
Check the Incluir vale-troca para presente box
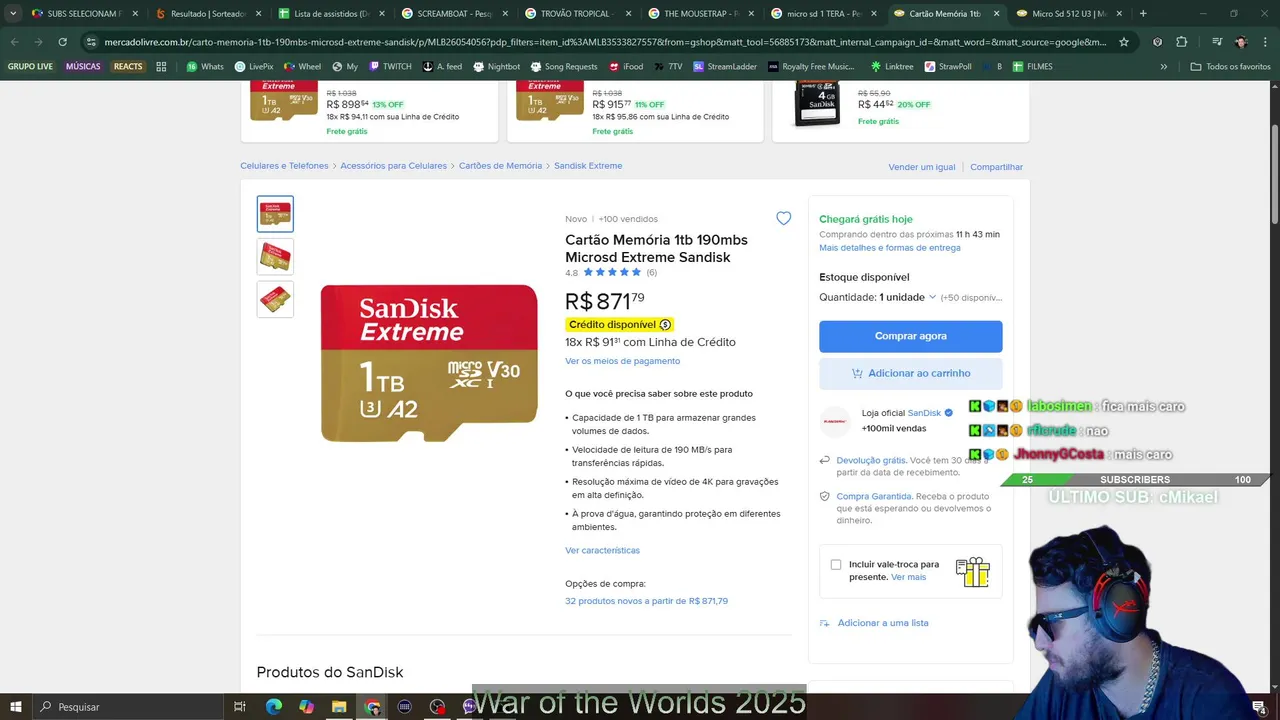tap(836, 565)
